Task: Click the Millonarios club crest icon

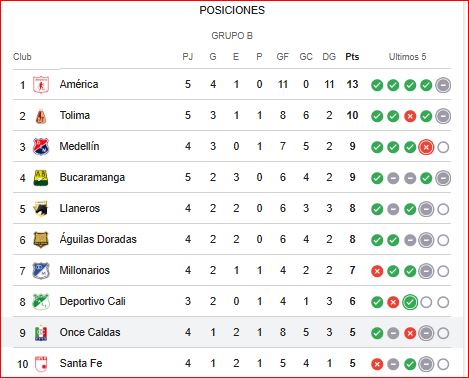Action: point(41,271)
